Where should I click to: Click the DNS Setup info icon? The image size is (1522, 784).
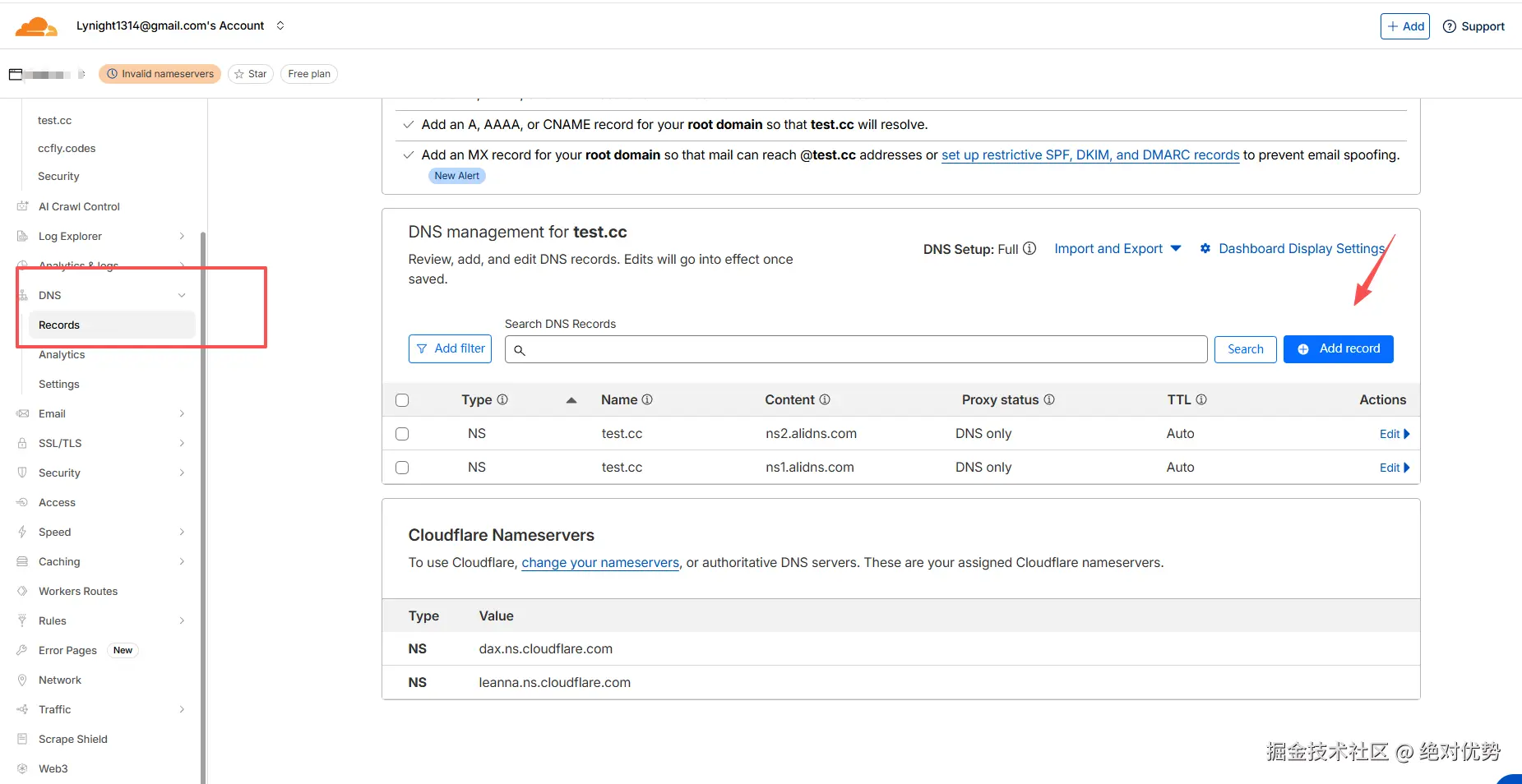click(1029, 248)
